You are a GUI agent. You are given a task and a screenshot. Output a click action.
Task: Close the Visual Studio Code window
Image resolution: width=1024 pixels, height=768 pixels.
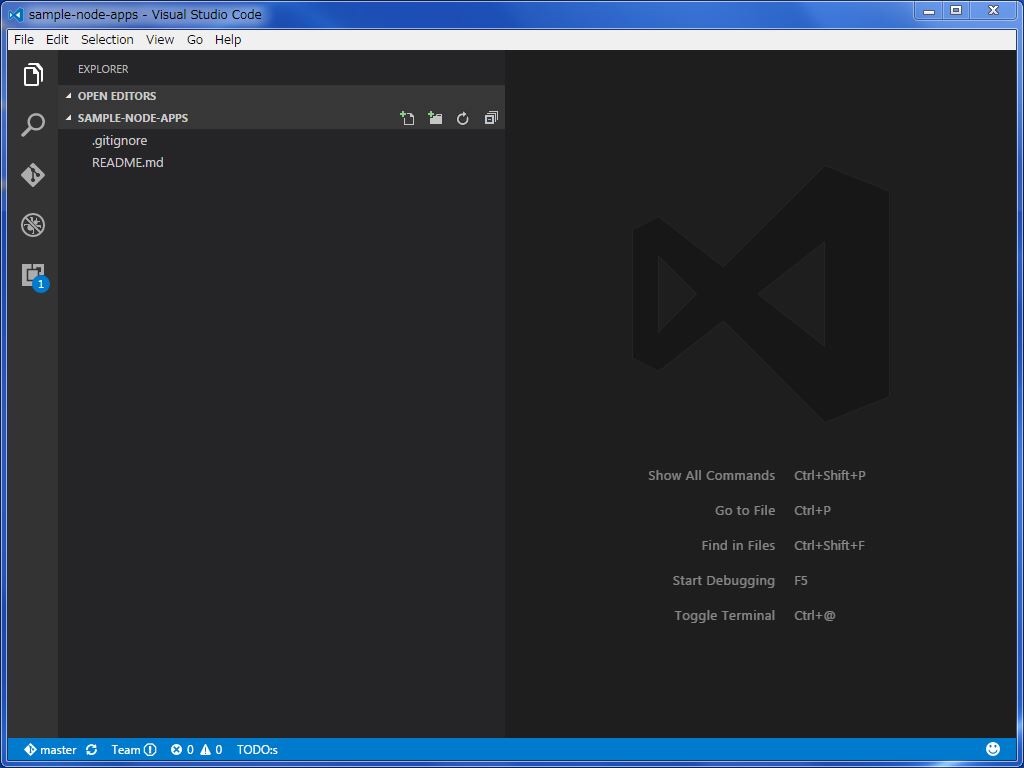point(993,10)
